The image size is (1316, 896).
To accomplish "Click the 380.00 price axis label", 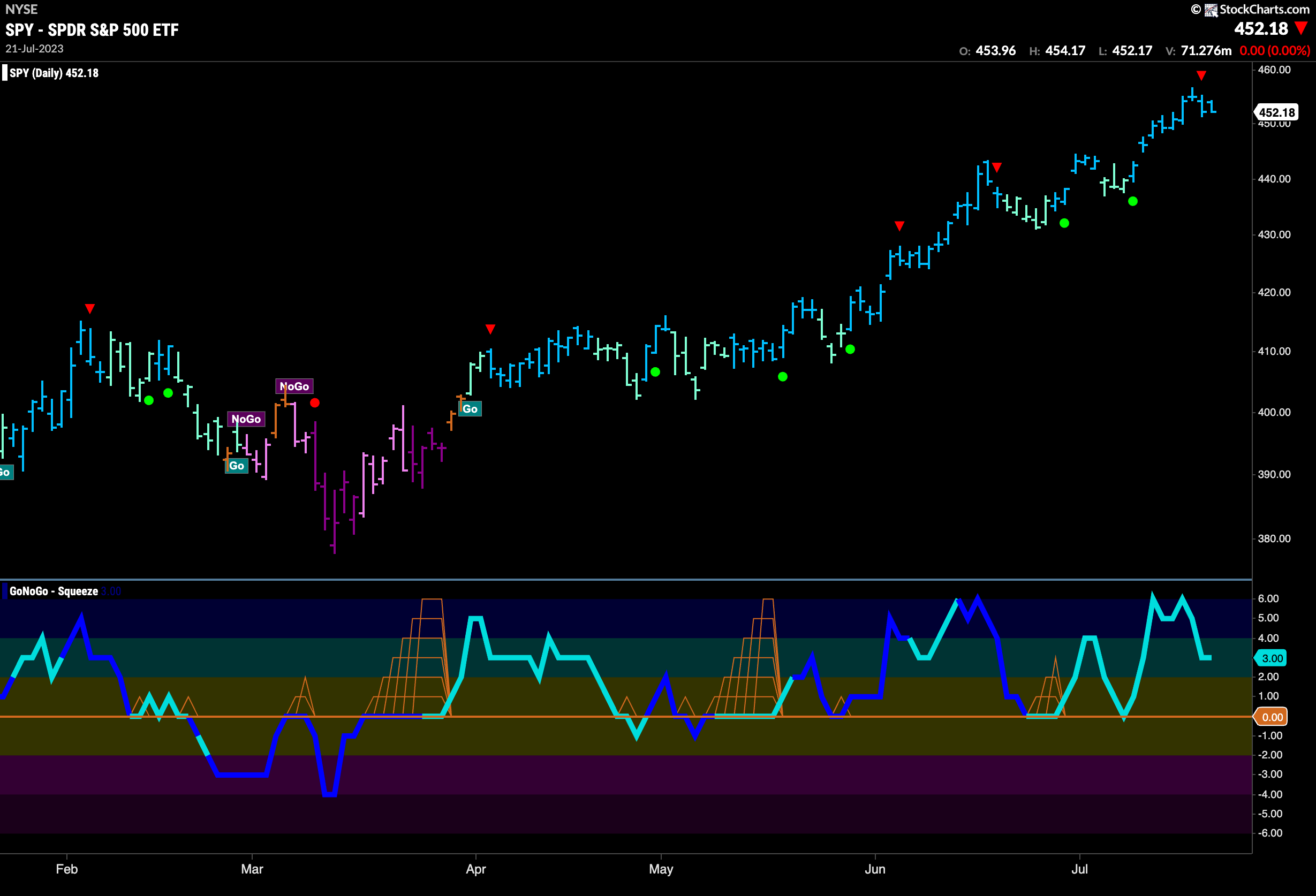I will (1274, 538).
